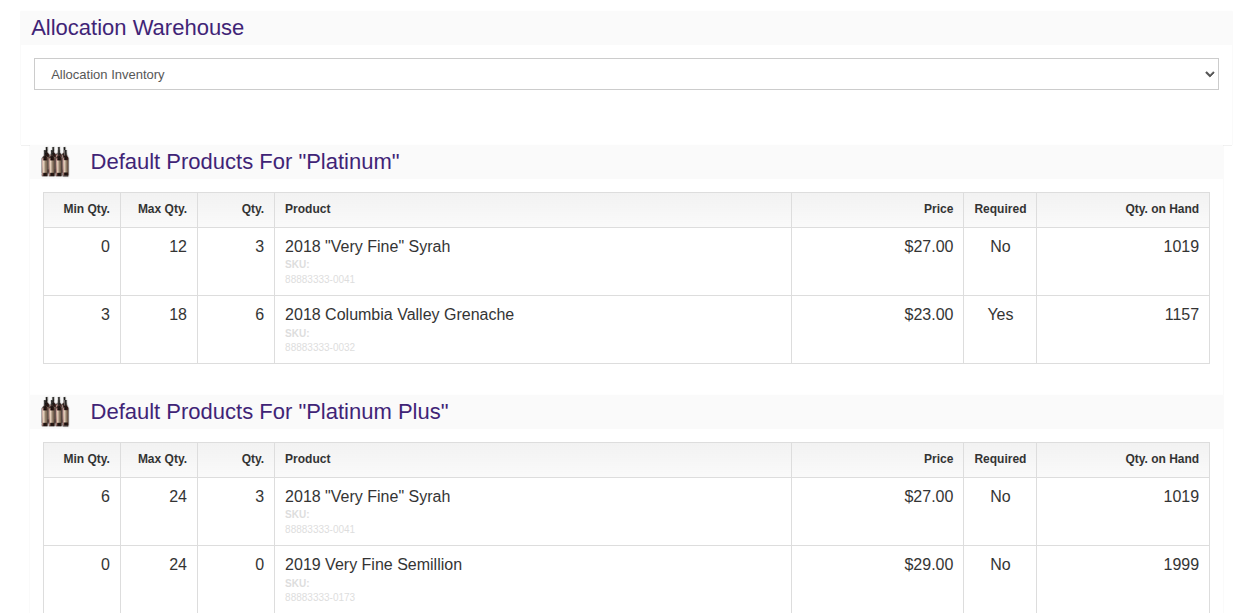Click the Product column header in Platinum table

click(308, 209)
